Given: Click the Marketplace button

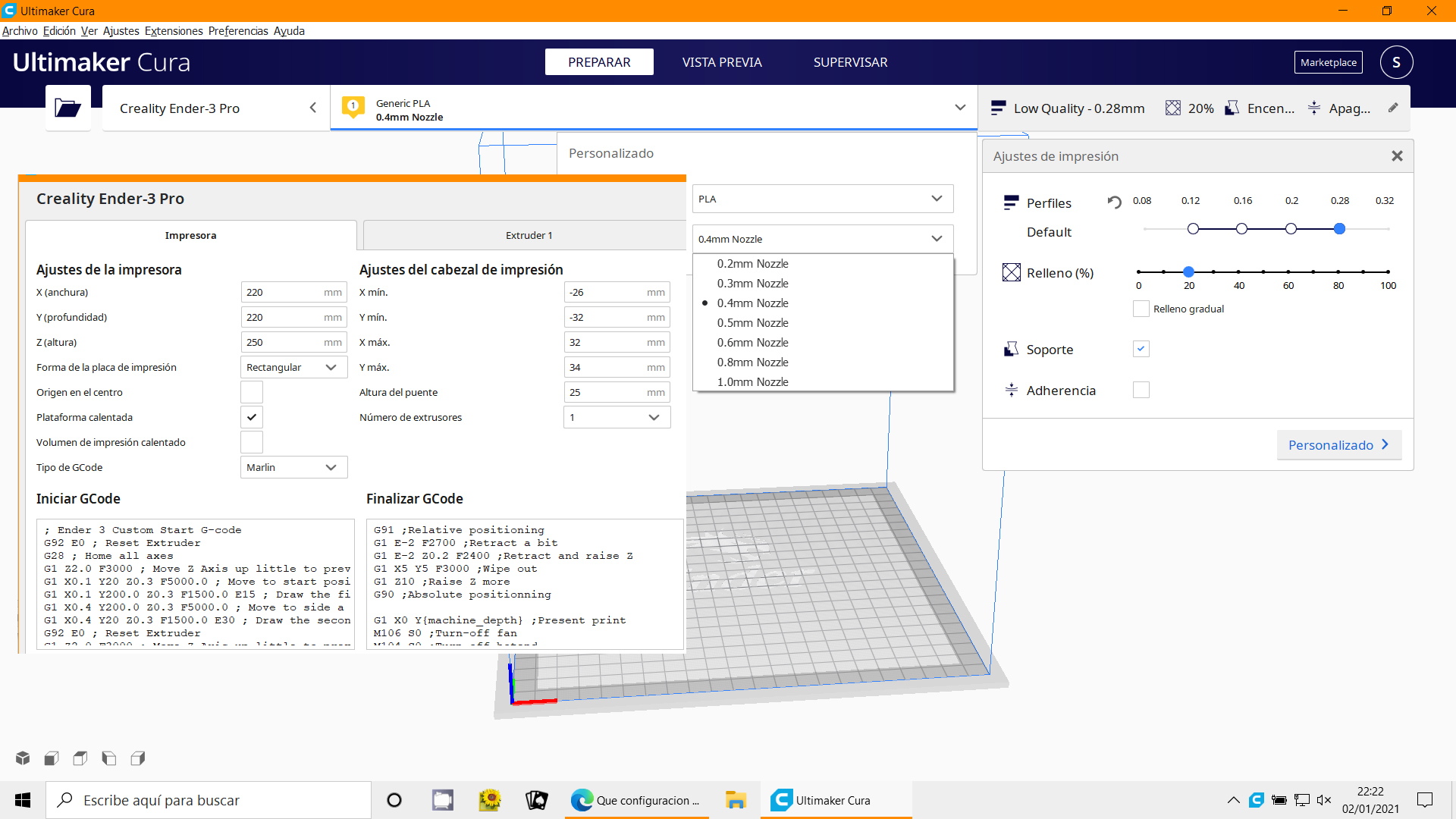Looking at the screenshot, I should click(1328, 62).
